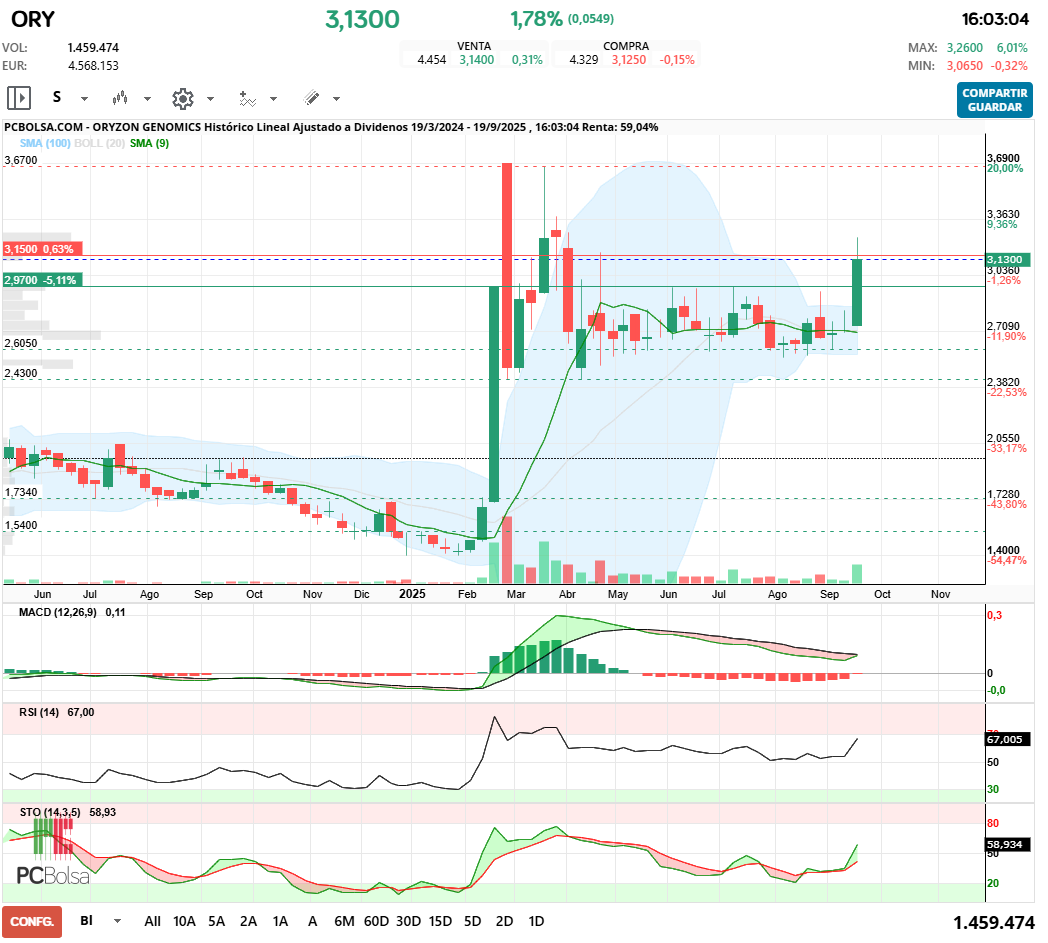Select the BI option in bottom bar
1048x943 pixels.
coord(86,921)
